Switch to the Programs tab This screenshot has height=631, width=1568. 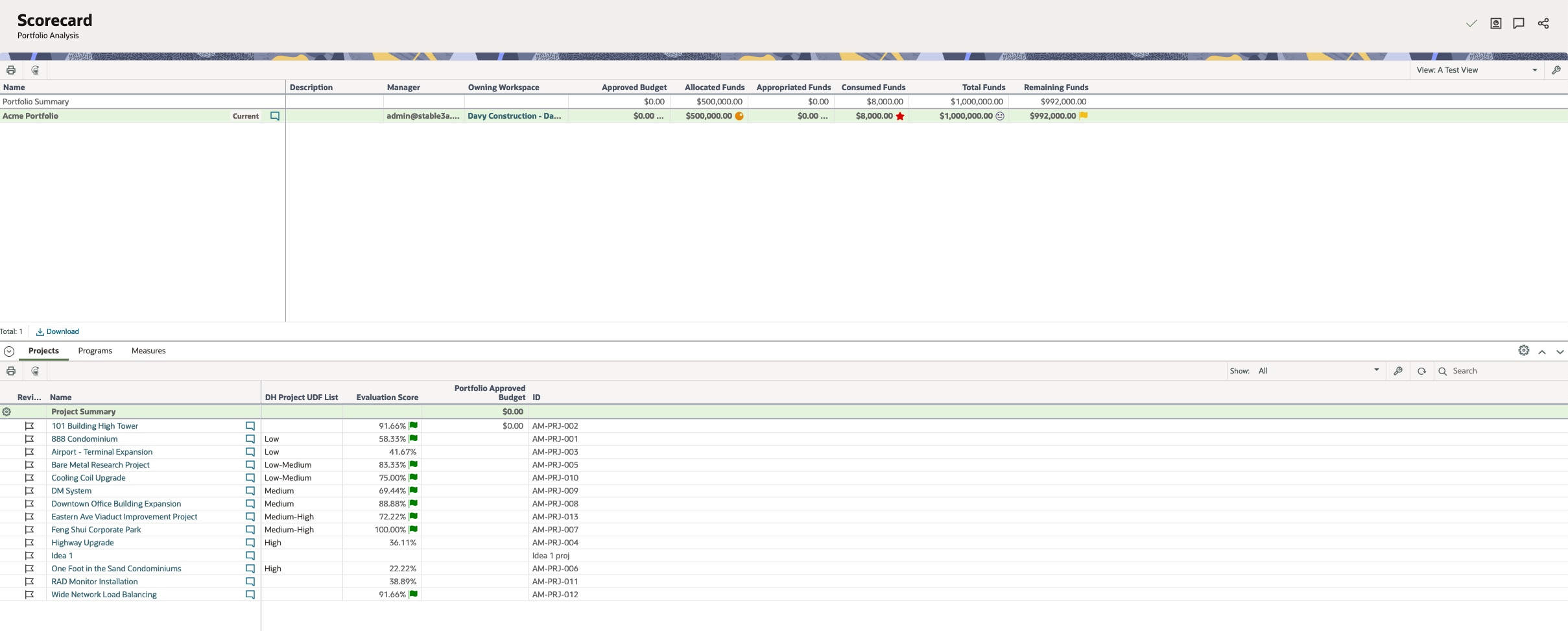pyautogui.click(x=95, y=351)
